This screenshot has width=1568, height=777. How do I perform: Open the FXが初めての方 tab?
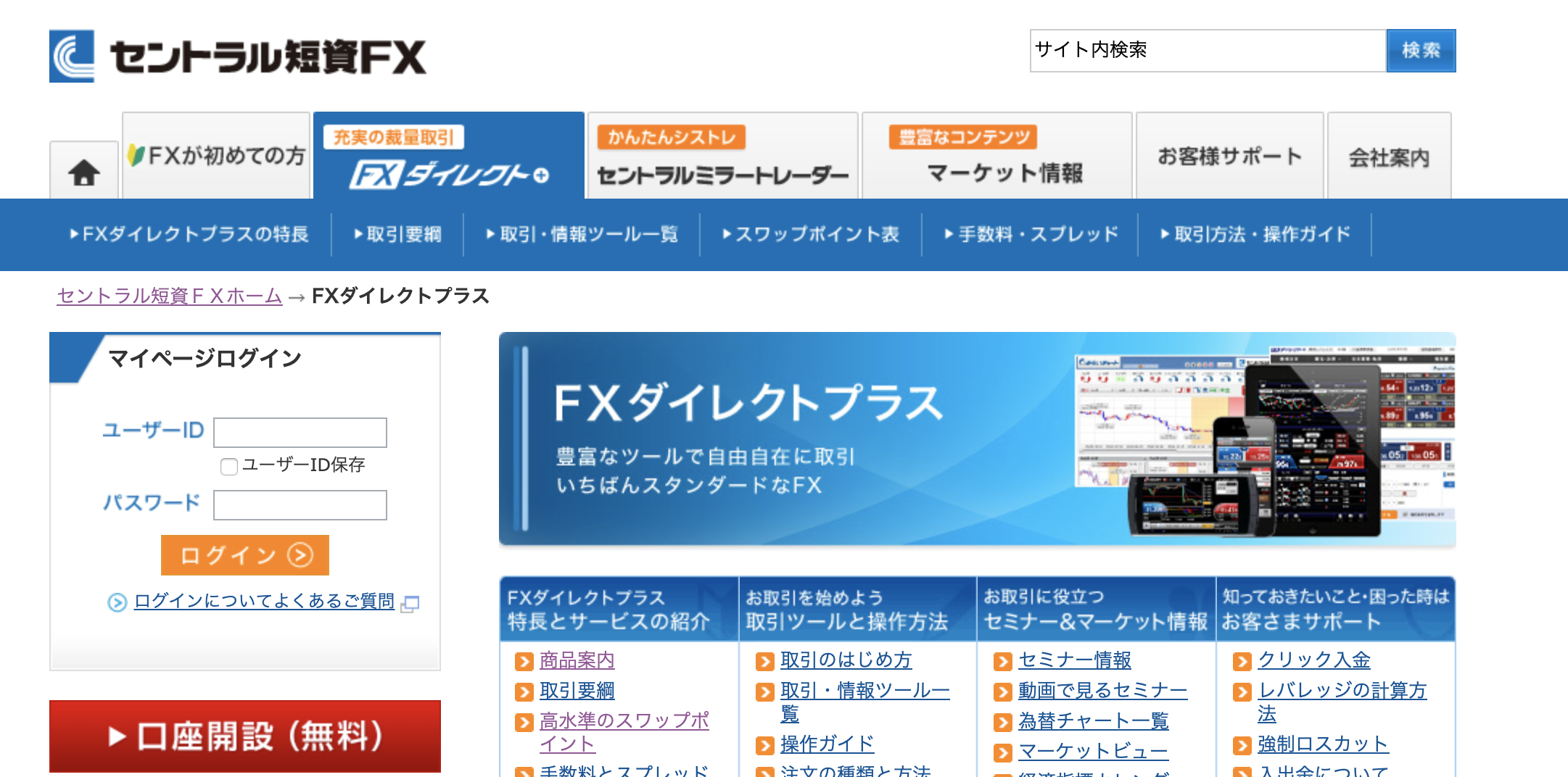point(216,155)
